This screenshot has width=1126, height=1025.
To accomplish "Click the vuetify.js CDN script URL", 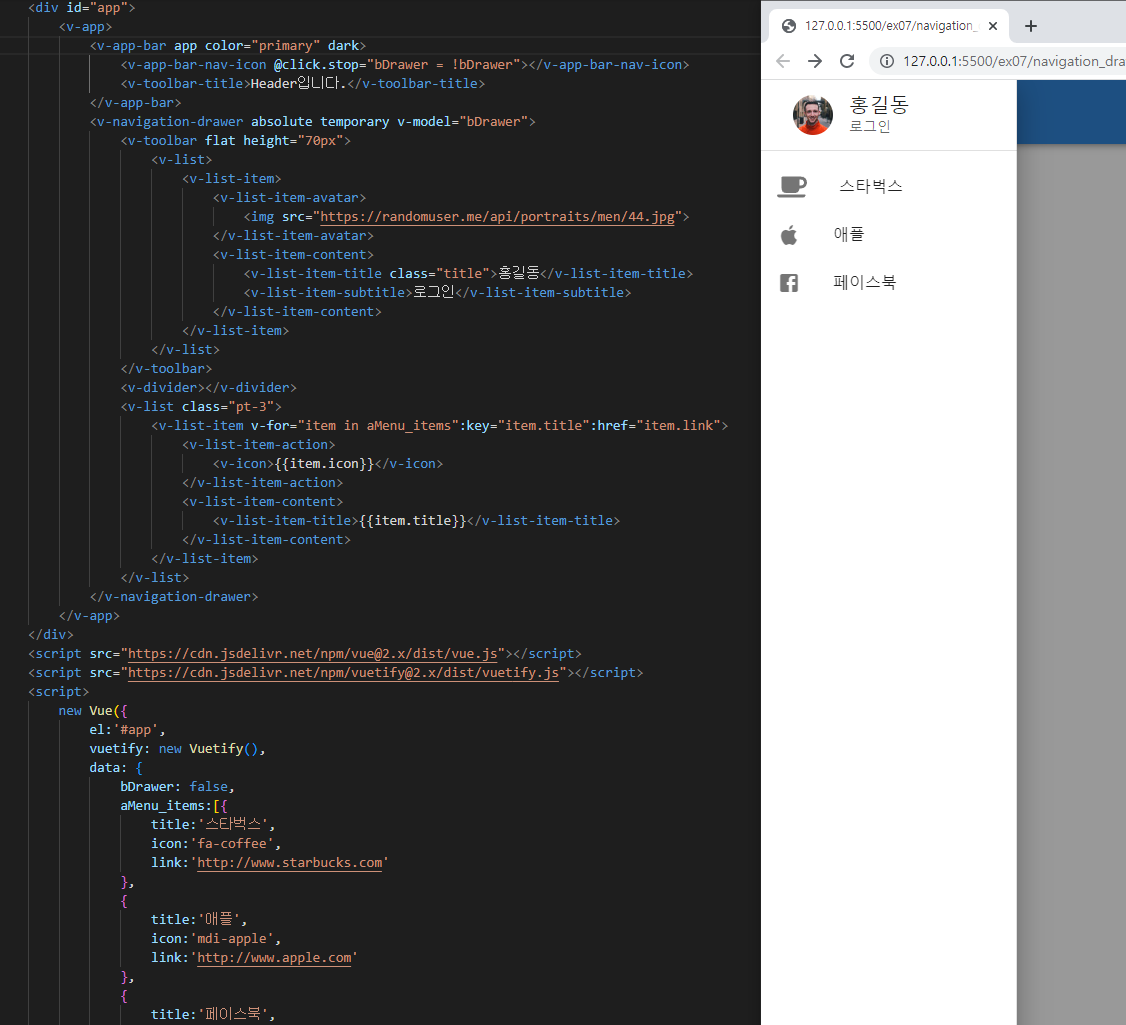I will click(x=343, y=673).
